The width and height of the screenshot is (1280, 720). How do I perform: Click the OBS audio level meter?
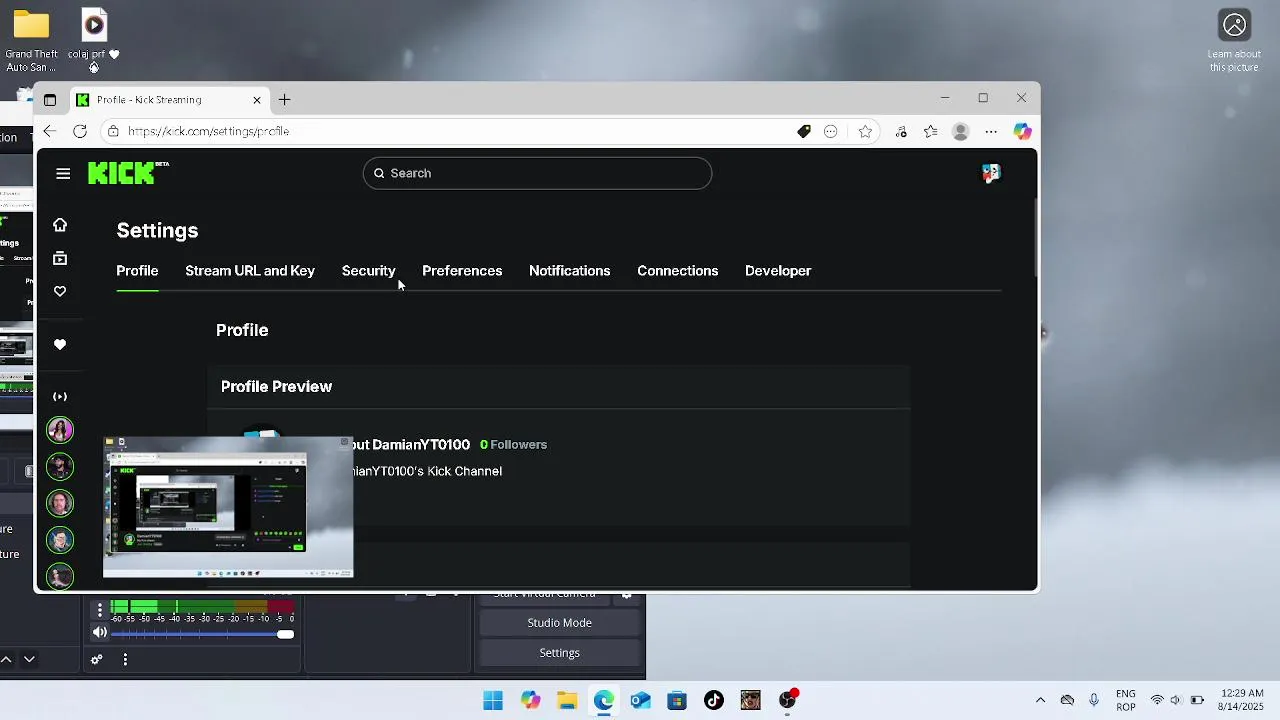coord(203,606)
